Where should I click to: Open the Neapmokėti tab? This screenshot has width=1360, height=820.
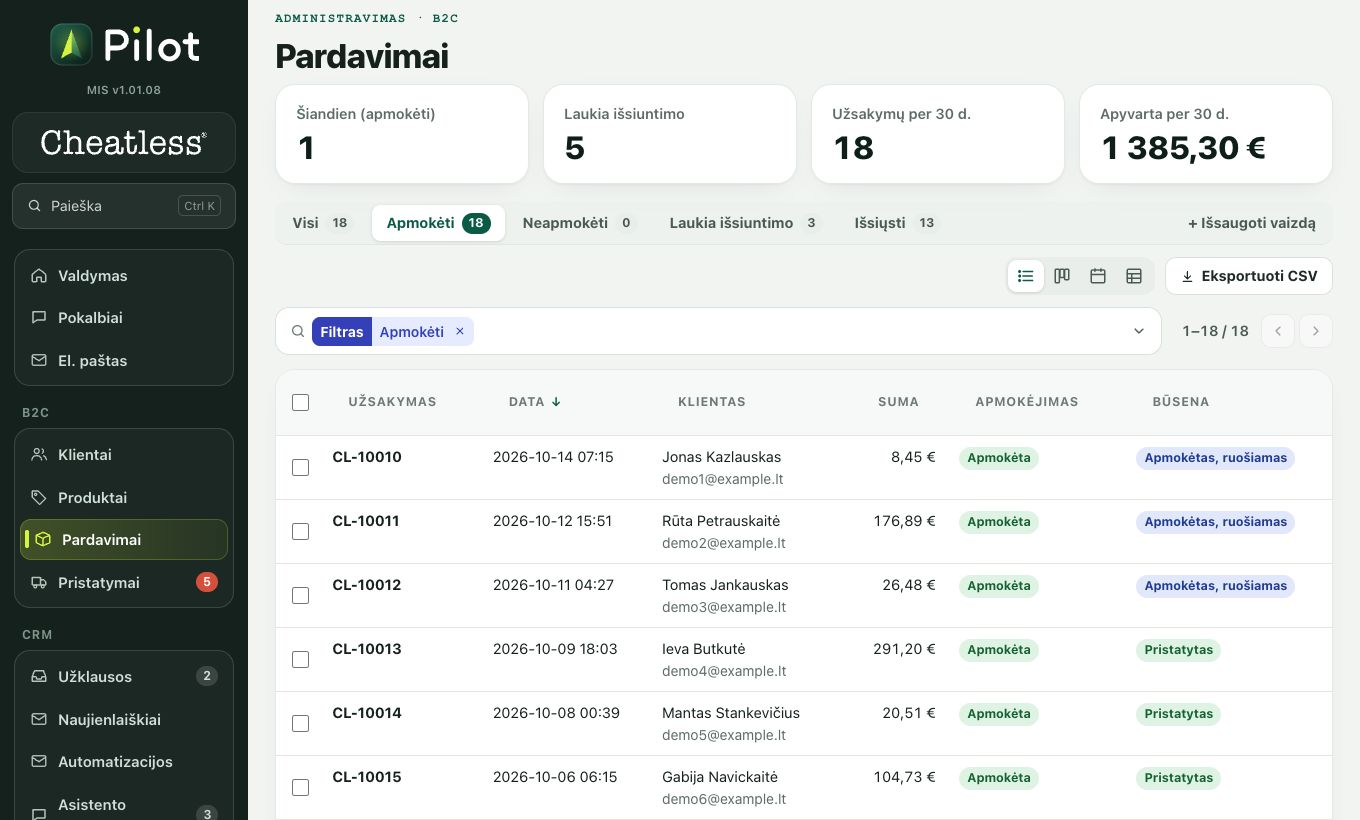click(578, 223)
